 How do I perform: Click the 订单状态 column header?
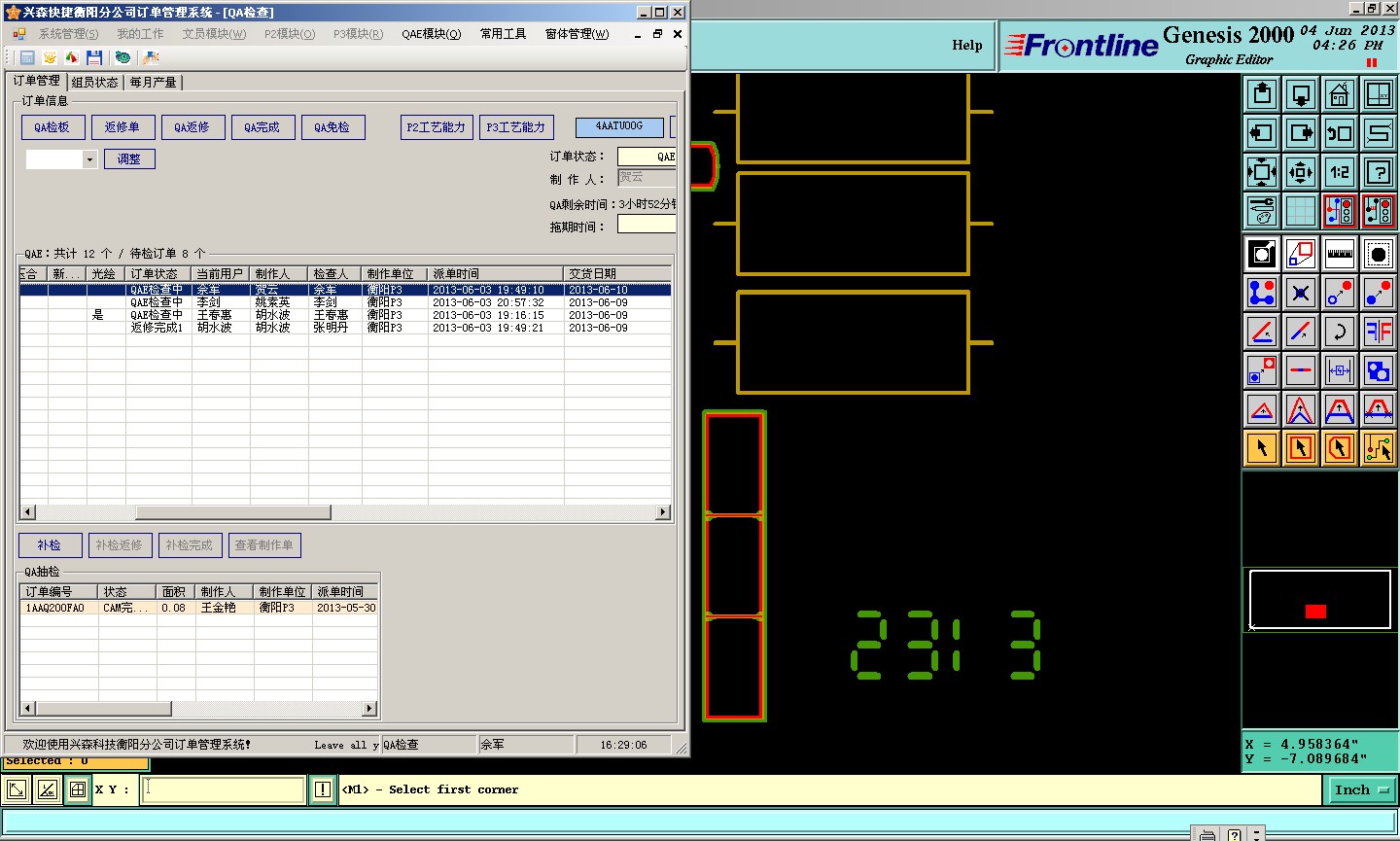[158, 274]
